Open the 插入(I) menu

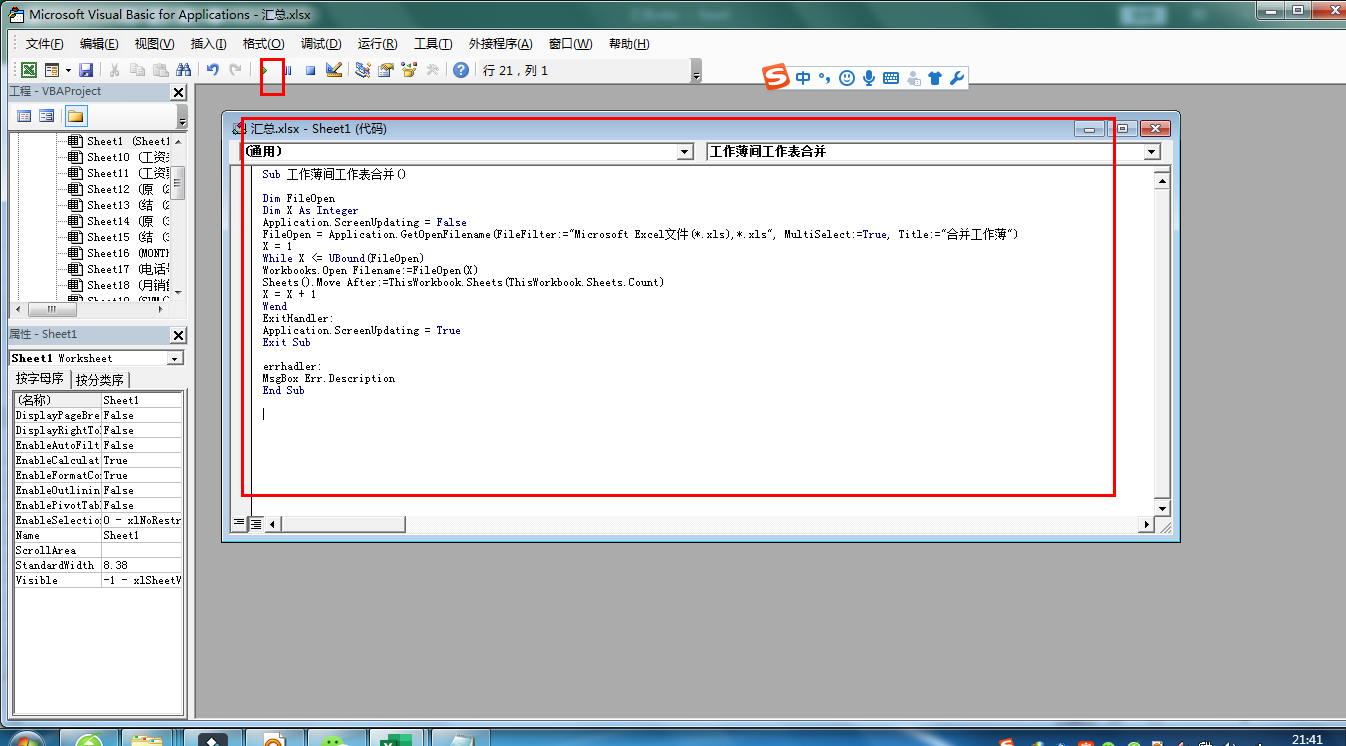coord(208,44)
